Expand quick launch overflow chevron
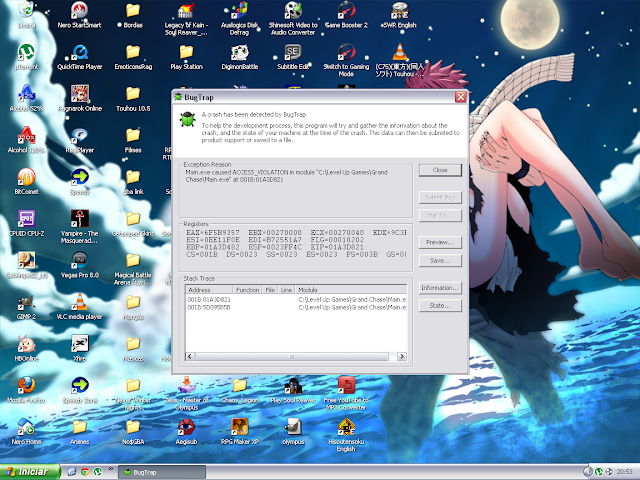Viewport: 640px width, 480px height. coord(111,469)
